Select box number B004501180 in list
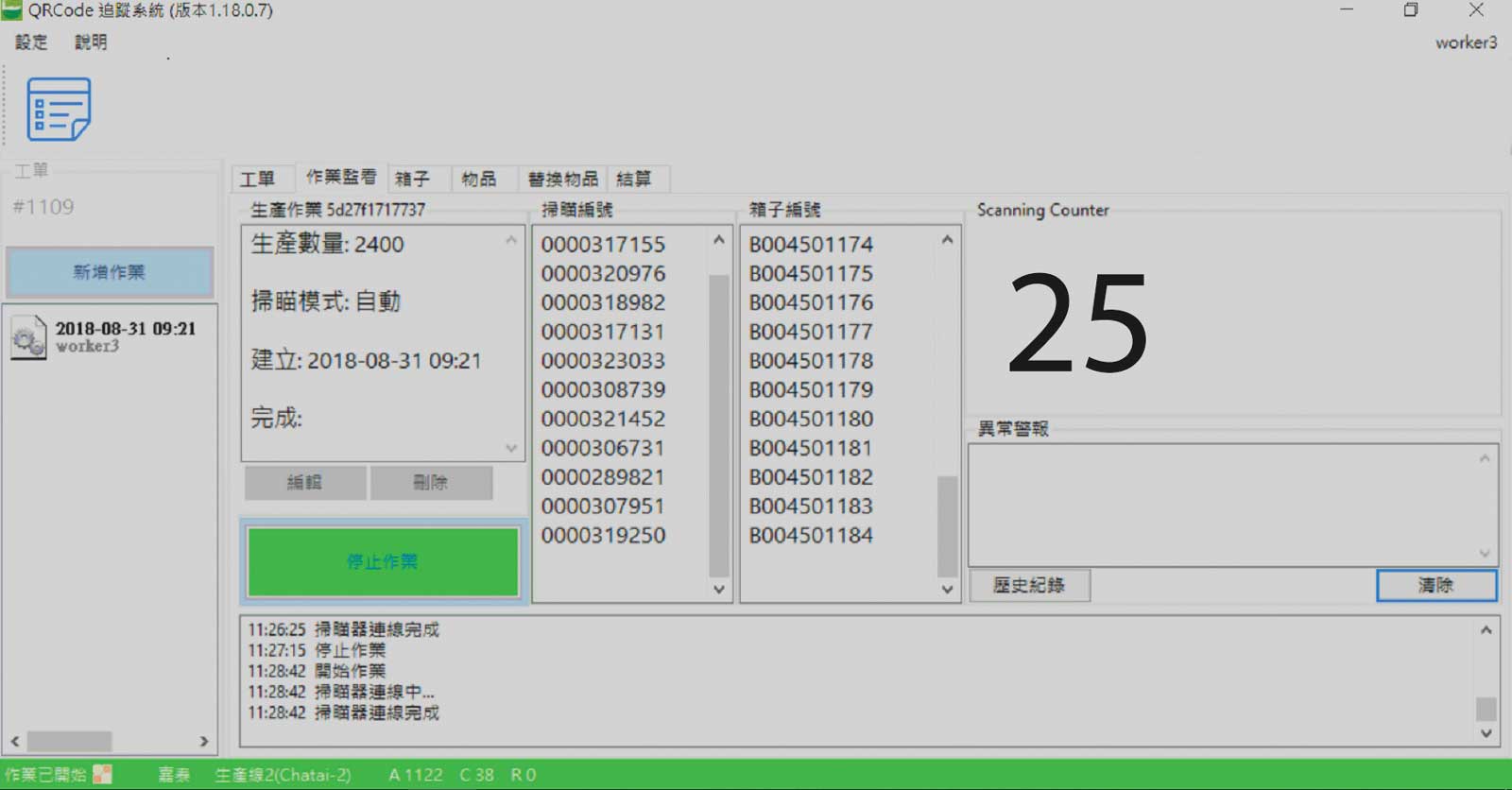Image resolution: width=1512 pixels, height=790 pixels. [811, 420]
